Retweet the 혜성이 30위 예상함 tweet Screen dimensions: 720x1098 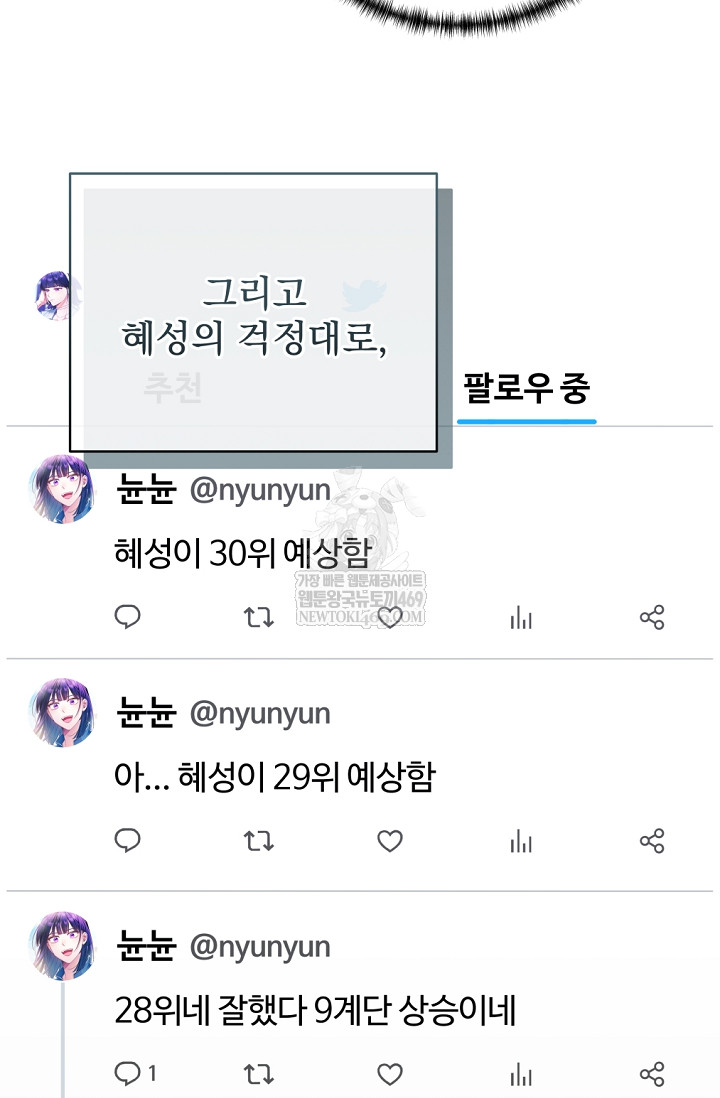click(x=258, y=618)
